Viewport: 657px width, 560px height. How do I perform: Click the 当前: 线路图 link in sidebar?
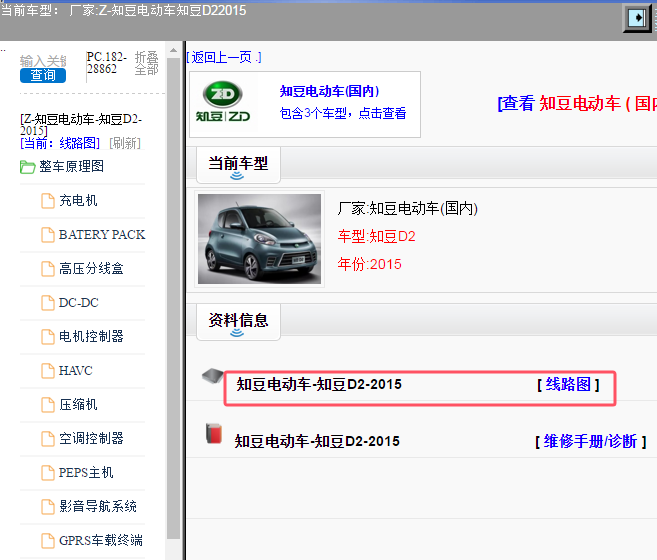coord(60,143)
